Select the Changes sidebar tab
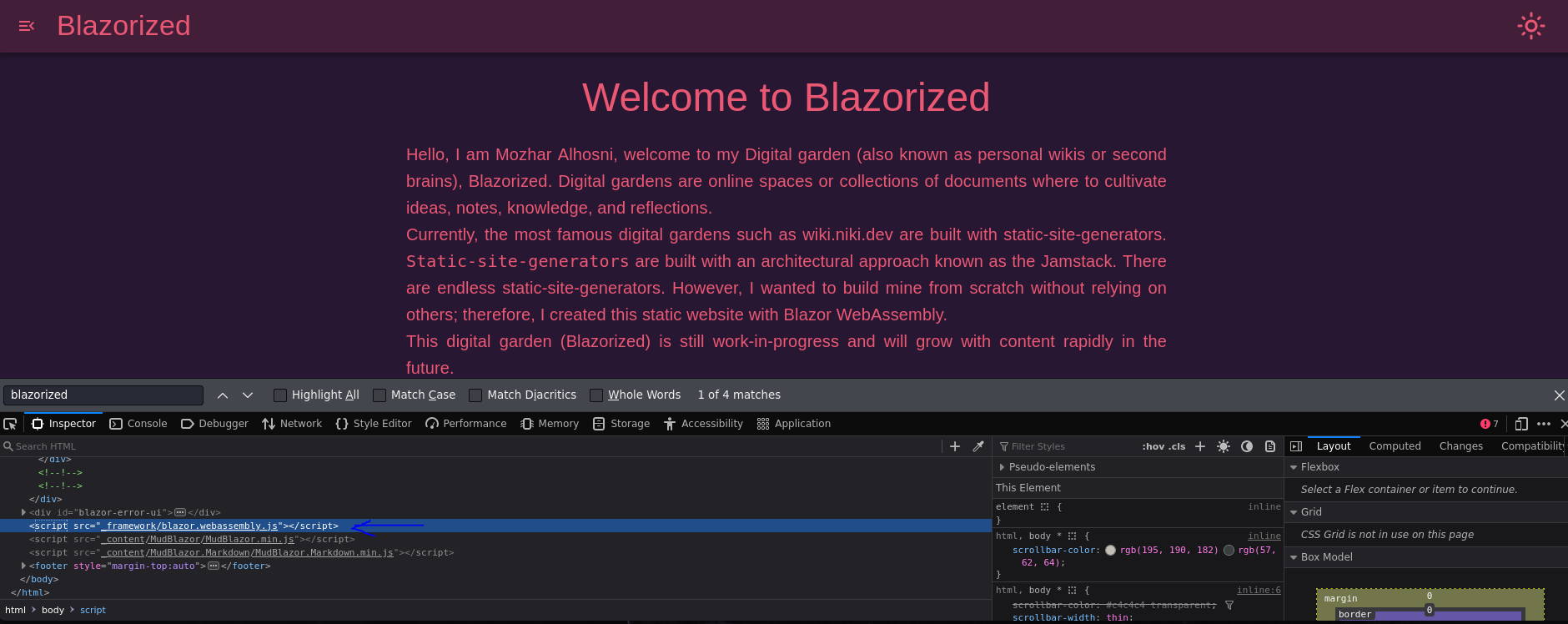Screen dimensions: 1568x624 [x=1460, y=446]
